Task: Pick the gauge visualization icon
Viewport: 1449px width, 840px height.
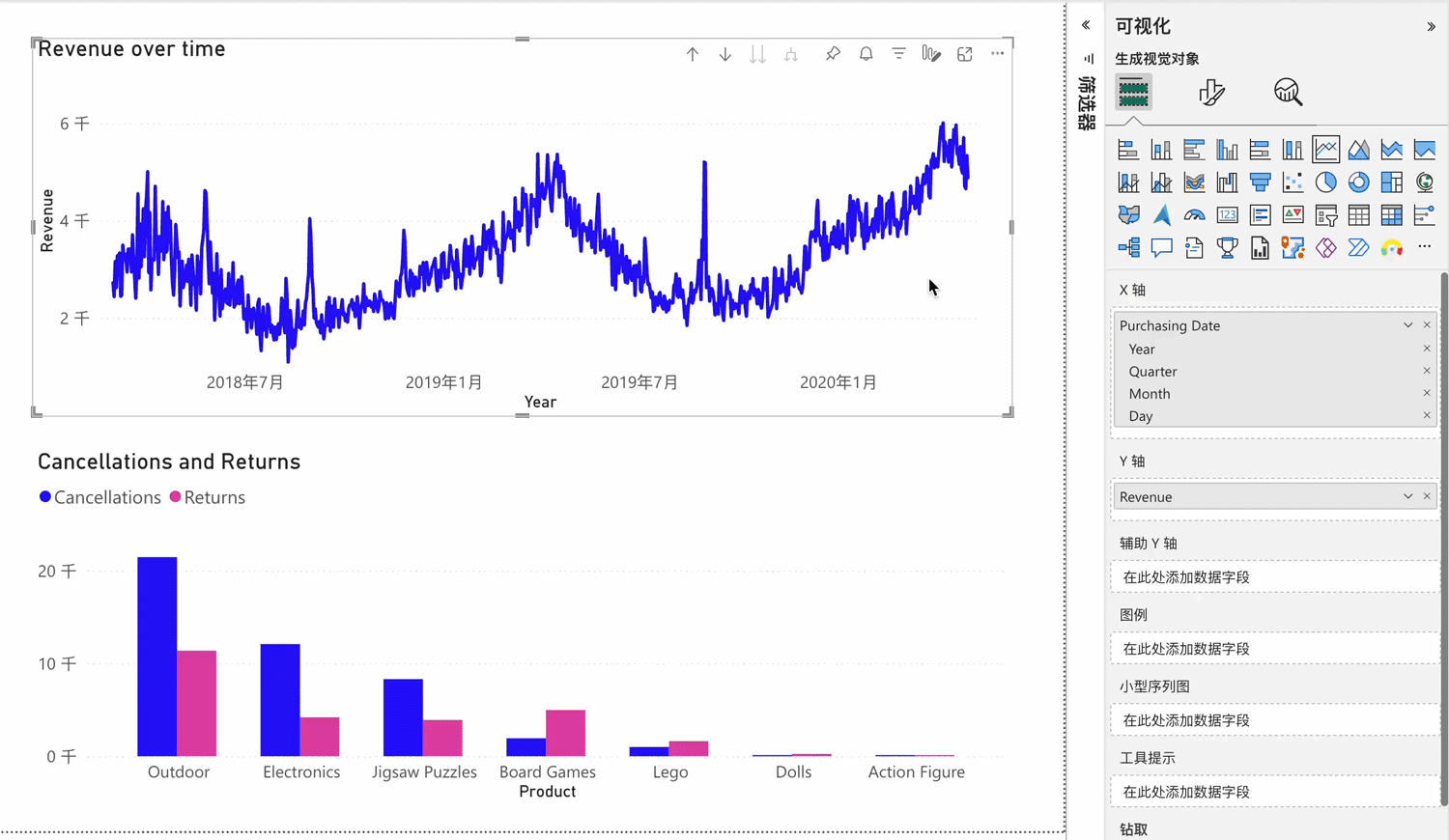Action: pos(1194,215)
